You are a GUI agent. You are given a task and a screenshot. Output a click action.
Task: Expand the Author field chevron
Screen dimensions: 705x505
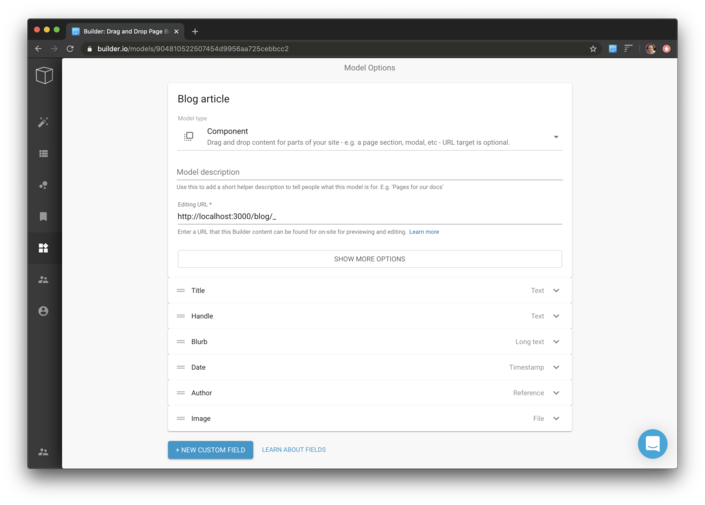[x=556, y=393]
